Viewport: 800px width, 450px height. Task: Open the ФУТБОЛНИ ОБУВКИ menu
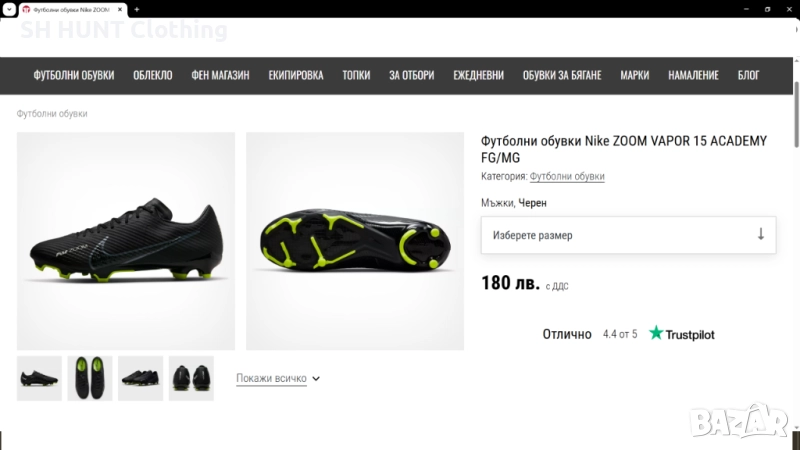(x=74, y=75)
